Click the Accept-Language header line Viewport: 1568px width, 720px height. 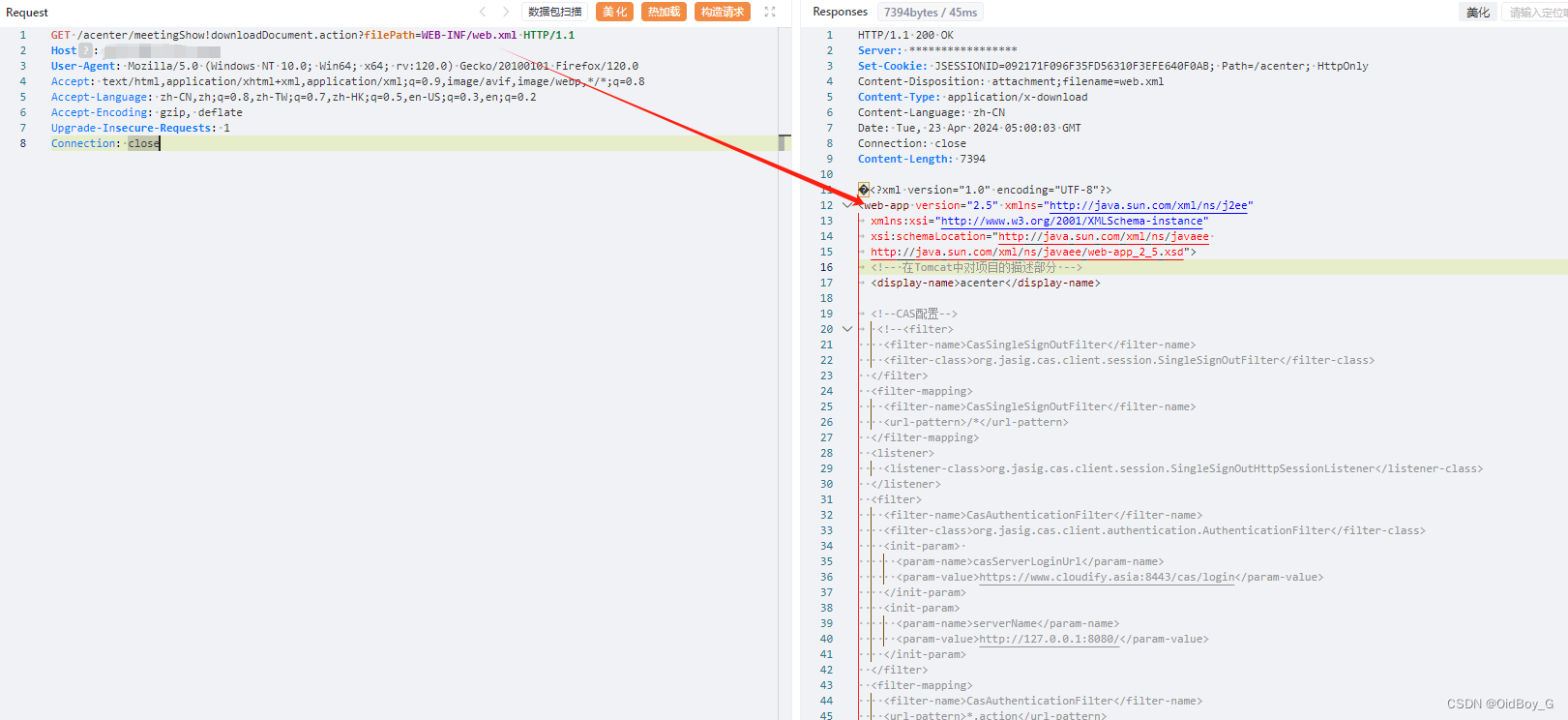293,97
